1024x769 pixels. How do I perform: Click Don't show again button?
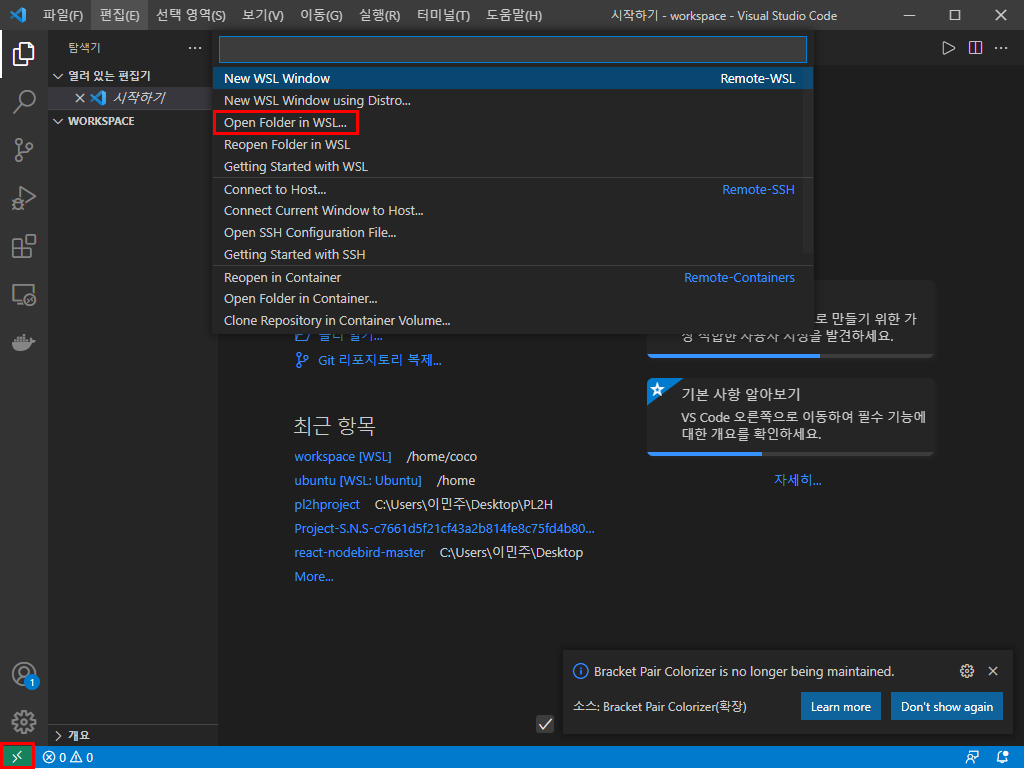(946, 707)
